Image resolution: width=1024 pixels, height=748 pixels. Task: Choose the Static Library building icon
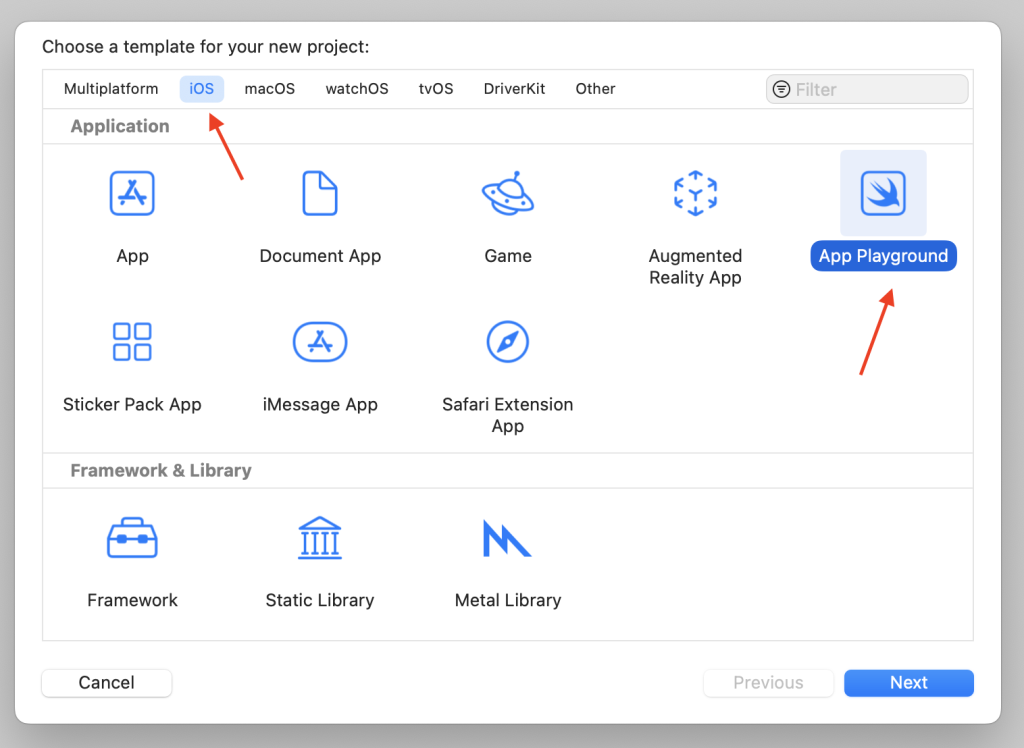click(x=320, y=538)
